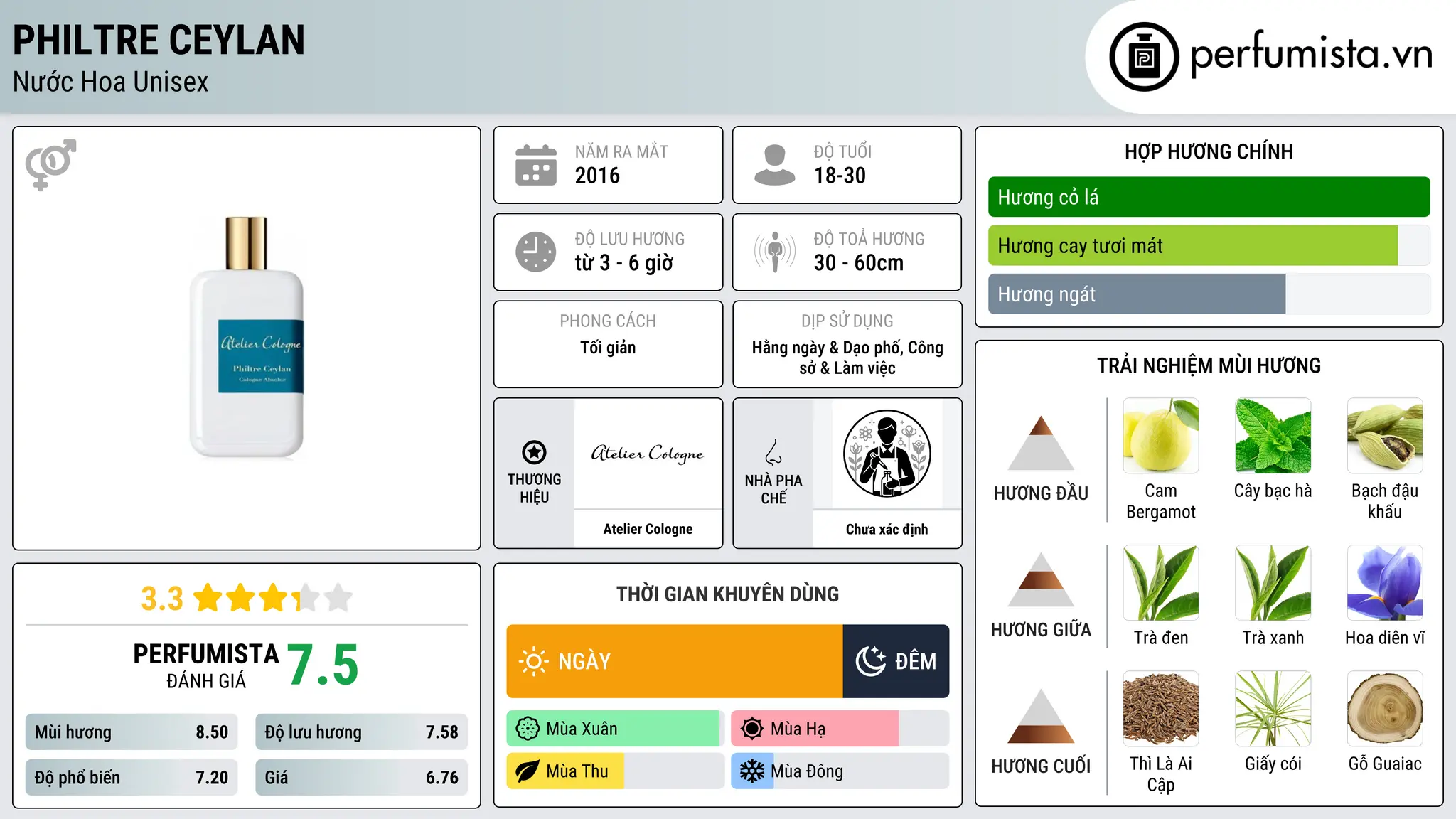Click the sun icon for Mùa Hạ
Viewport: 1456px width, 819px height.
click(x=752, y=729)
